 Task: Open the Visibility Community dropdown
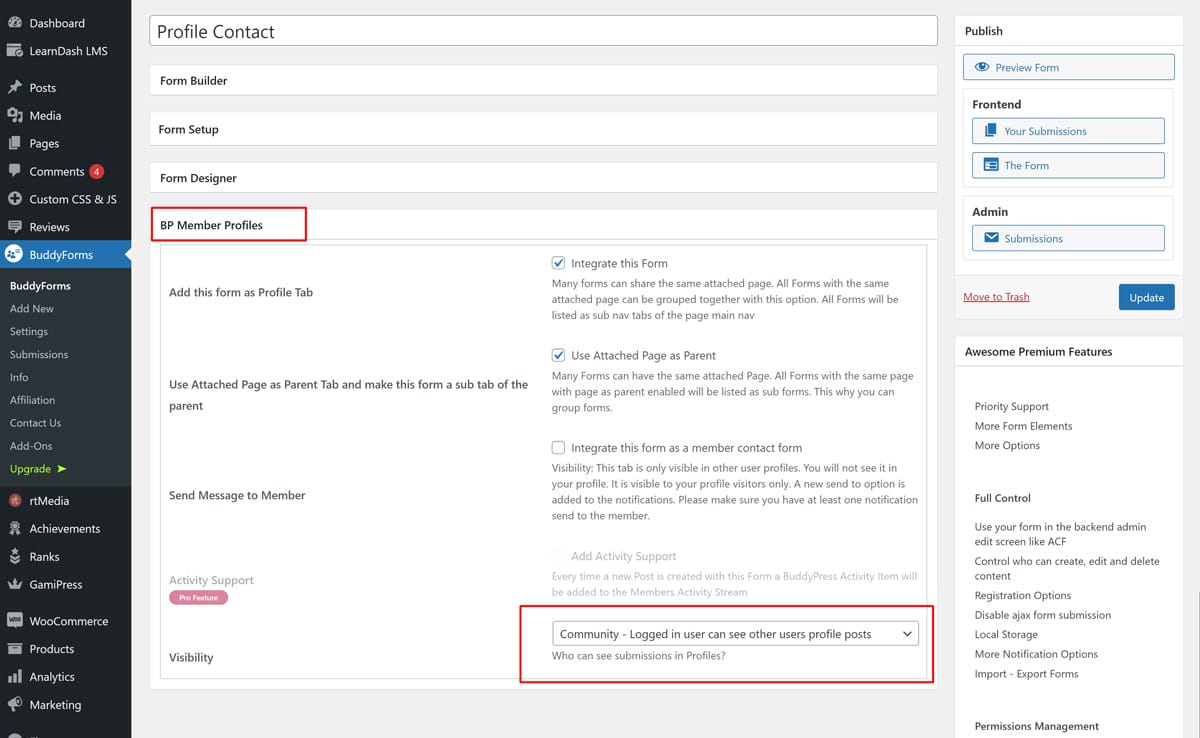tap(735, 634)
